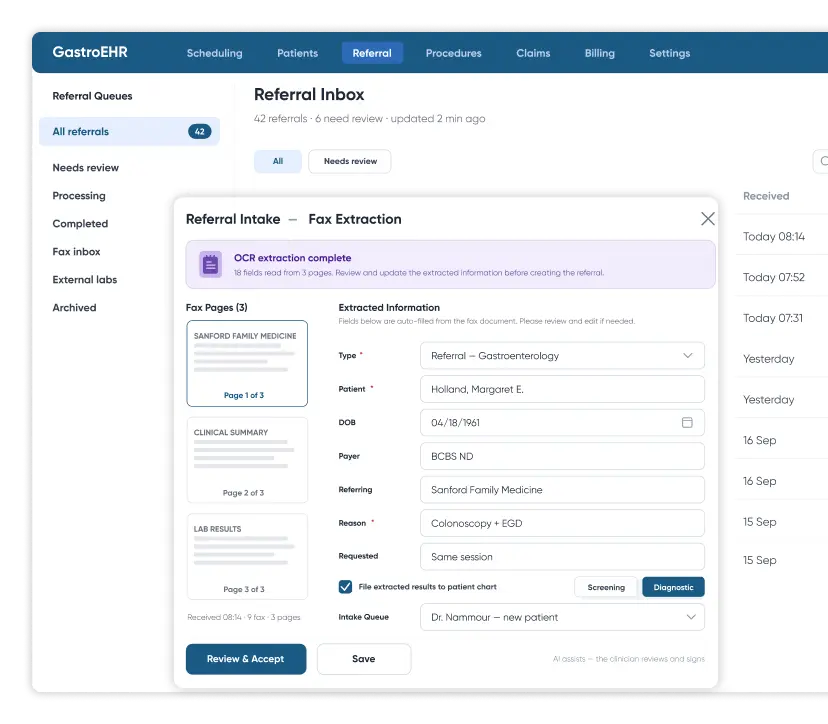Select fax Page 1 of 3 thumbnail
Viewport: 828px width, 724px height.
[247, 363]
